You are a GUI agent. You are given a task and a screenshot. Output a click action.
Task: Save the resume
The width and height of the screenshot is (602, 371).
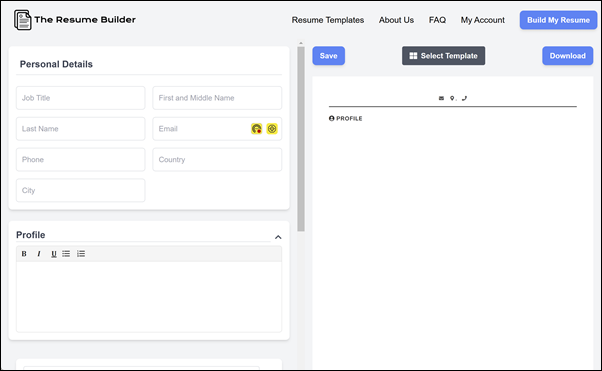(329, 56)
